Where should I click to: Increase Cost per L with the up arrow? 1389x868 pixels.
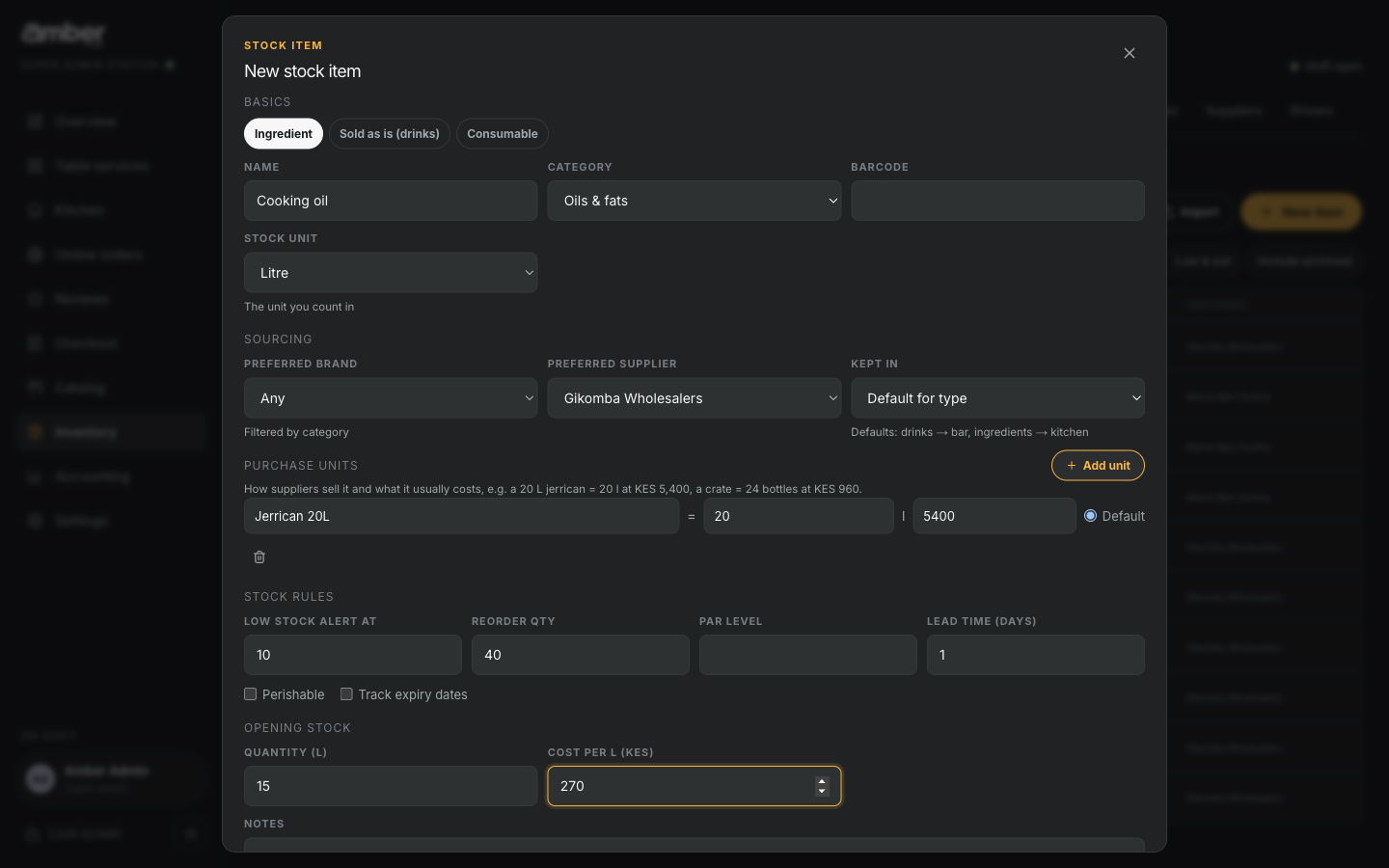click(822, 781)
